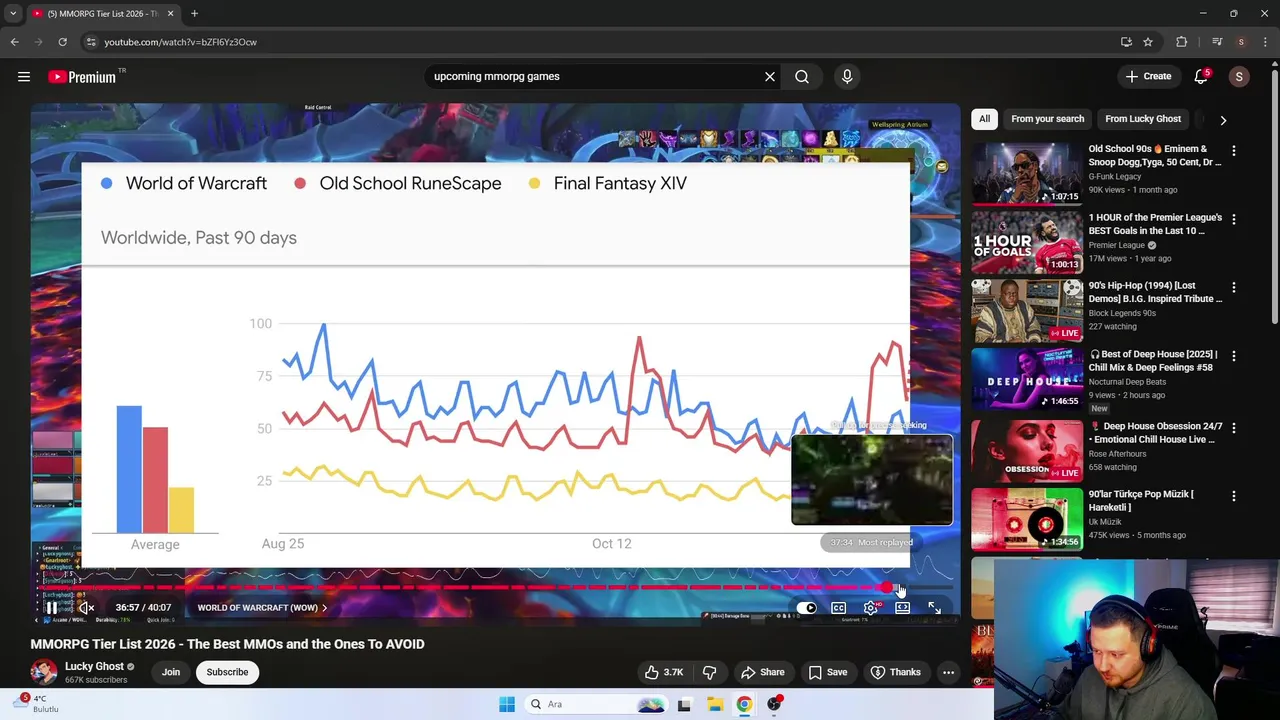Run search with the magnifier button
The height and width of the screenshot is (720, 1280).
[802, 76]
